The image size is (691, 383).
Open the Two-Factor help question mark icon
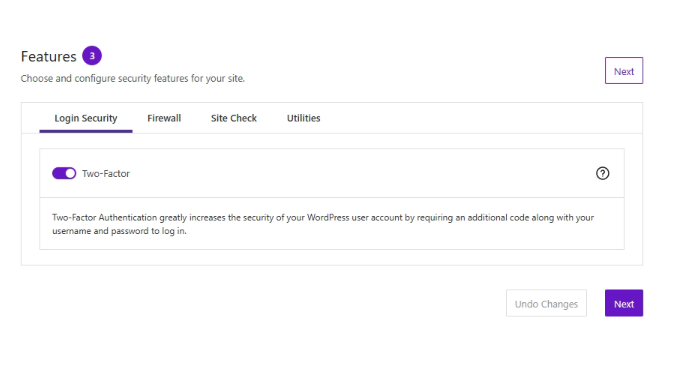point(602,173)
